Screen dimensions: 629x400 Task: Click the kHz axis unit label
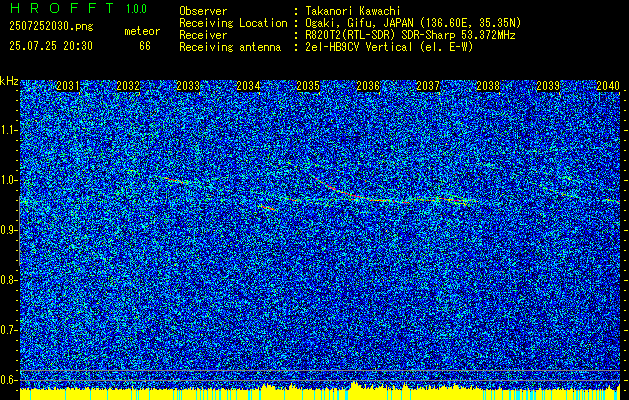tap(9, 81)
